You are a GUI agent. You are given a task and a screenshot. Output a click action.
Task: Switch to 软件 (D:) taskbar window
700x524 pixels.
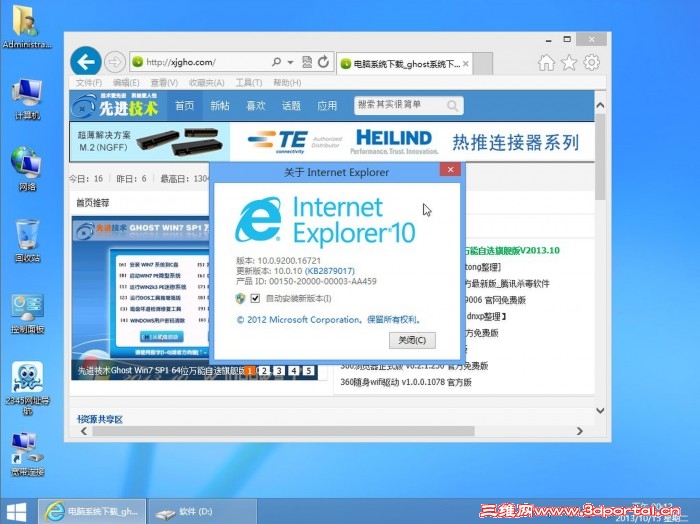click(x=202, y=512)
